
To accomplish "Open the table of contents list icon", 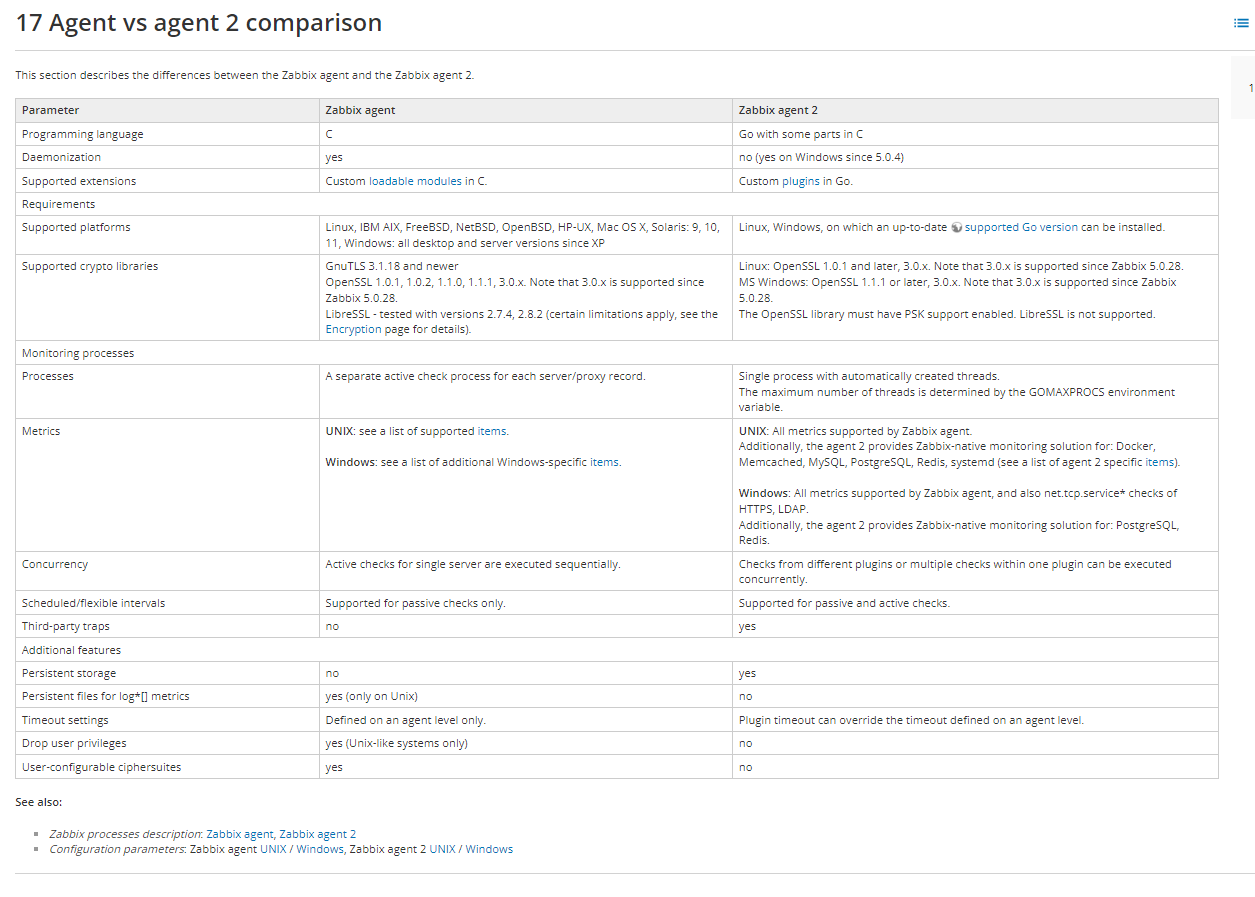I will [1241, 23].
